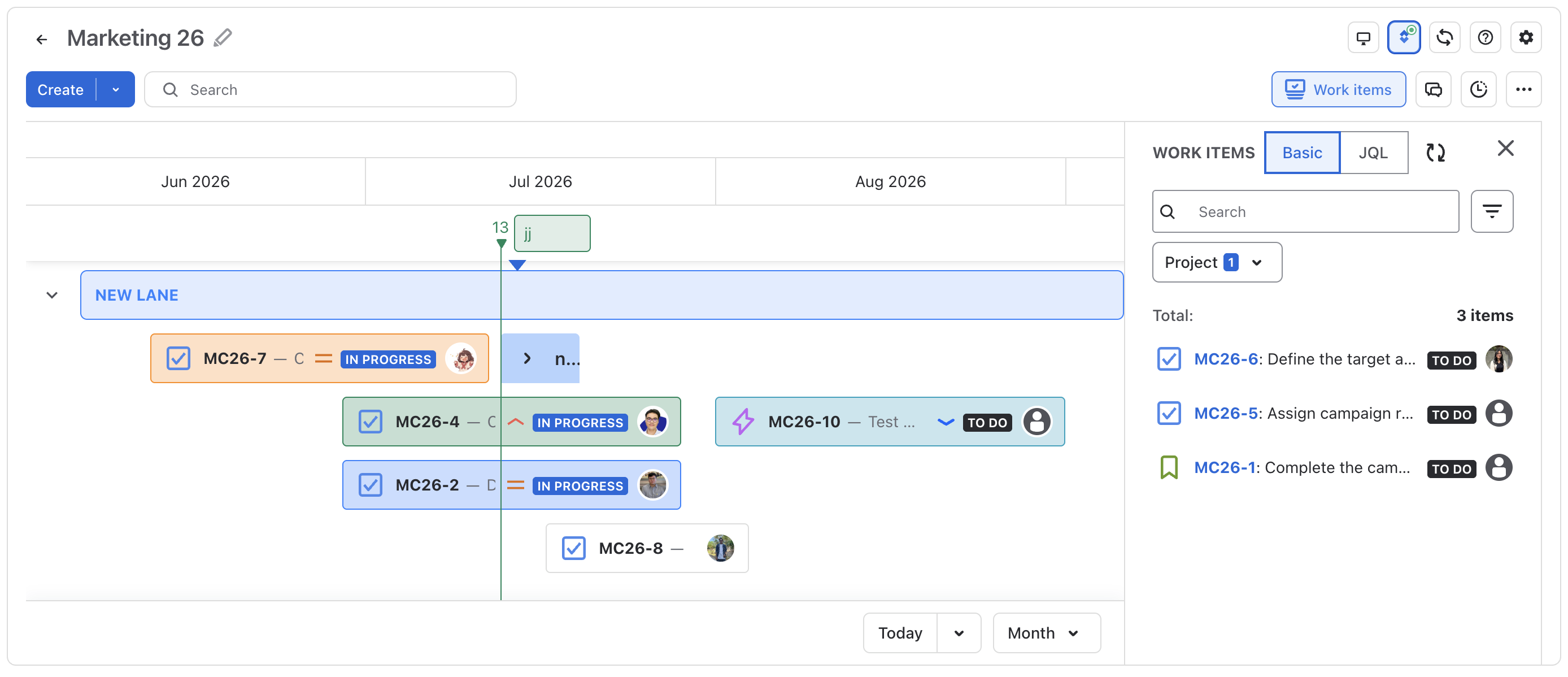The image size is (1568, 677).
Task: Toggle checkbox icon on MC26-8 card
Action: (x=573, y=548)
